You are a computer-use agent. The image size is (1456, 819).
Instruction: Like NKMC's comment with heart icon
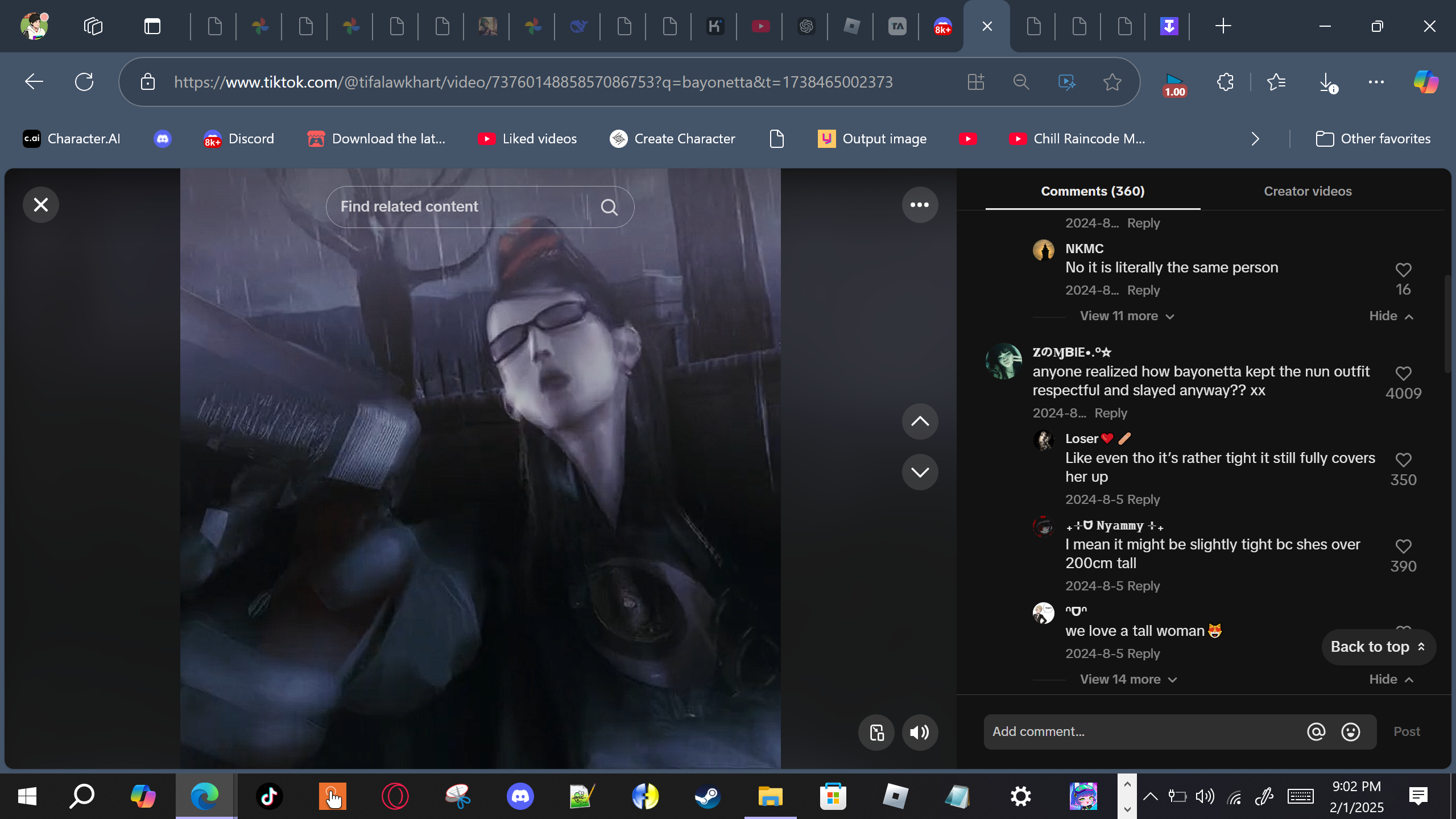(x=1403, y=270)
